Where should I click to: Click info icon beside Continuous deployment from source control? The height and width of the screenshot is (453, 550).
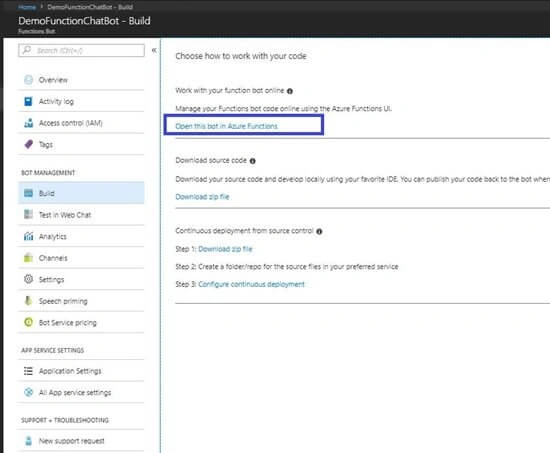pos(319,232)
